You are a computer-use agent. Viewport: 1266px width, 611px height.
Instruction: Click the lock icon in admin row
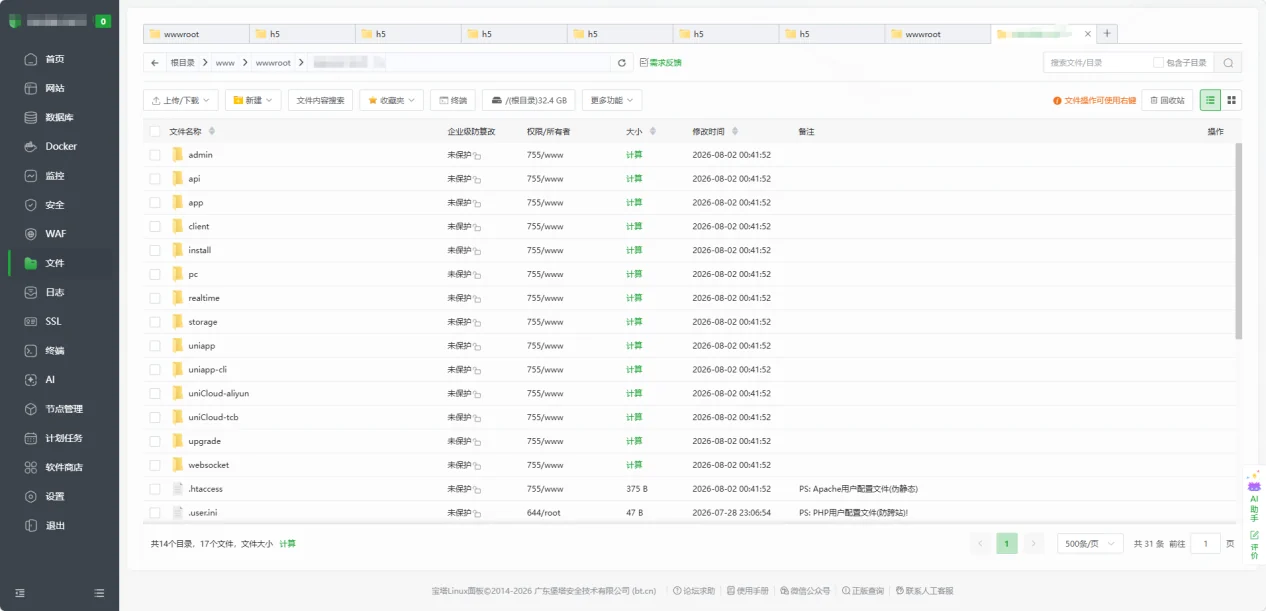click(x=478, y=156)
